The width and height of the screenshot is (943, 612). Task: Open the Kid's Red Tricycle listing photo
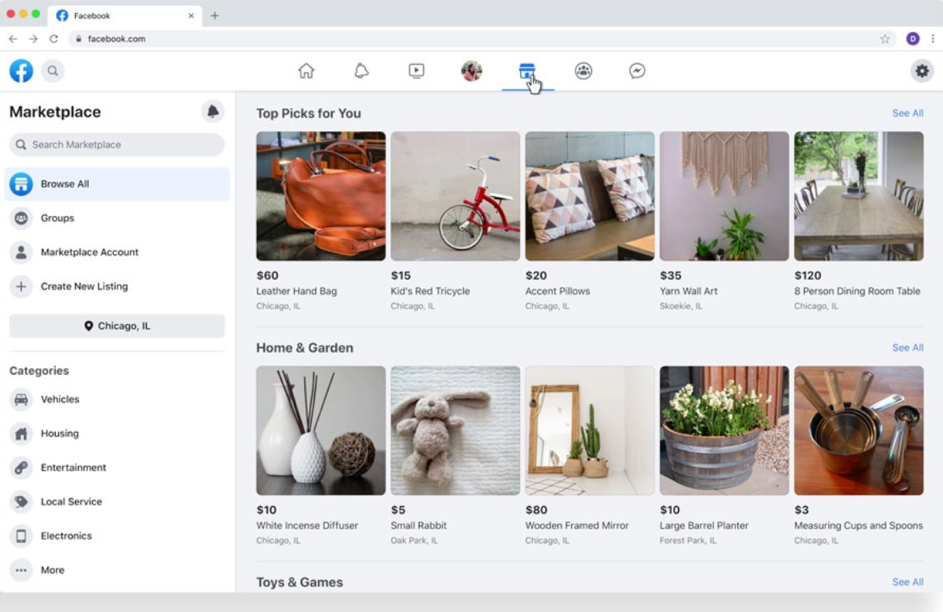pos(455,196)
